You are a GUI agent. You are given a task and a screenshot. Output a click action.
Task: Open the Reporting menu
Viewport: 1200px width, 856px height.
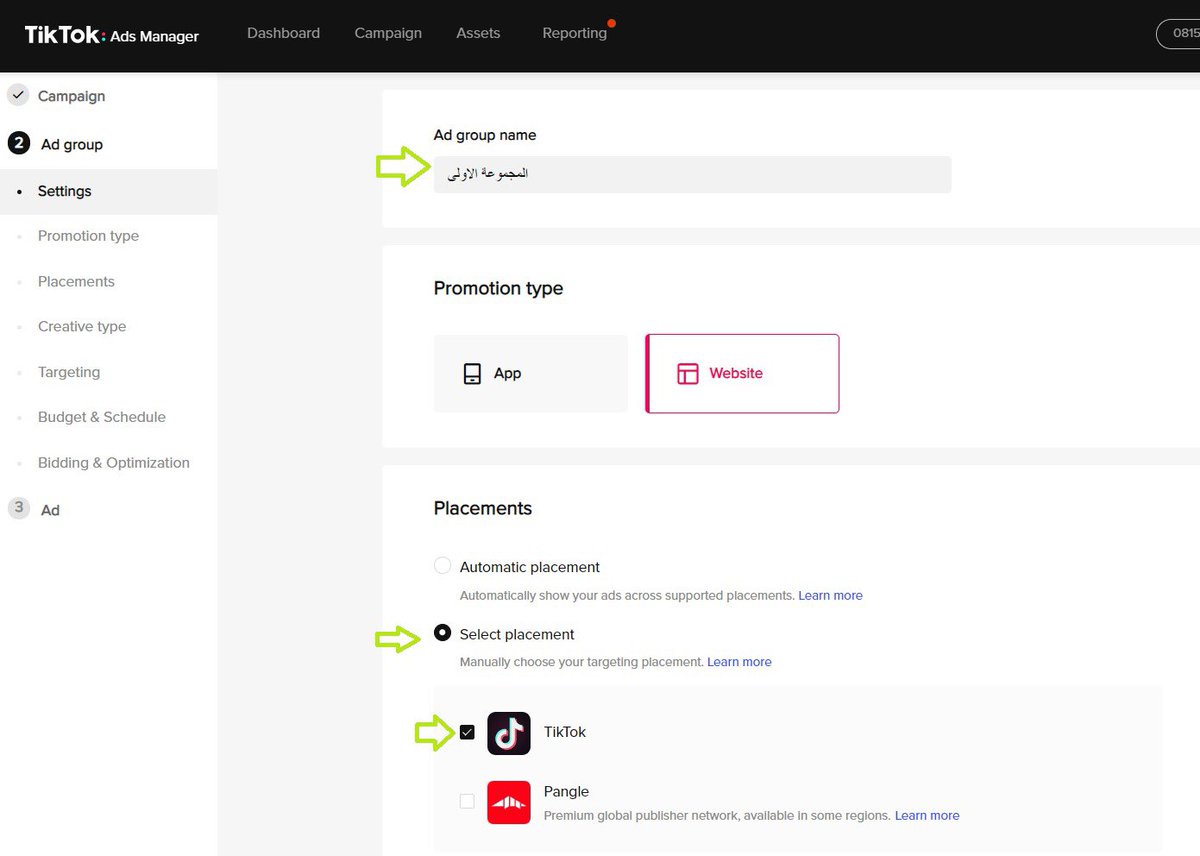pos(574,33)
